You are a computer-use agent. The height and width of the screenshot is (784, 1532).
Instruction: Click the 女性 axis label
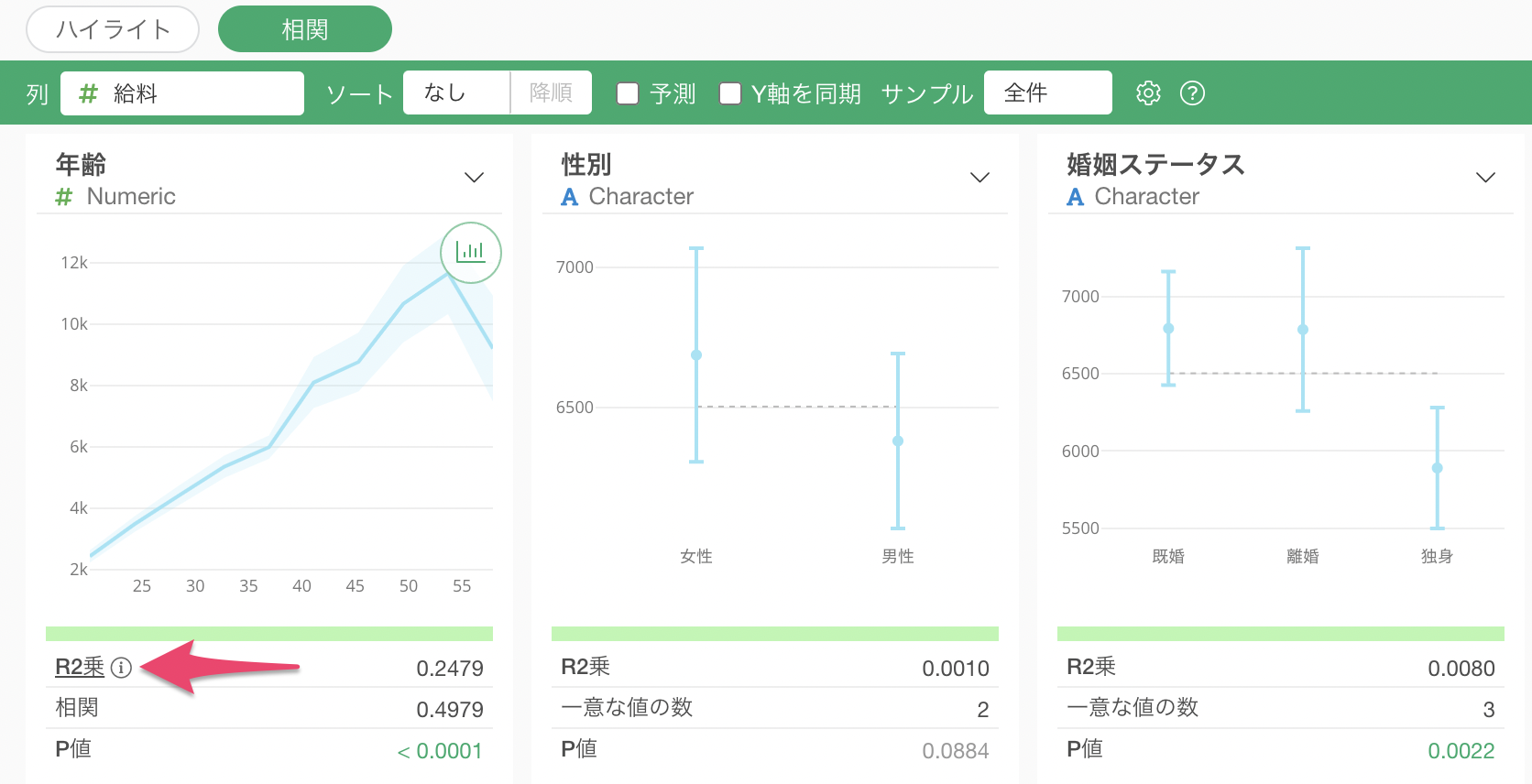696,556
